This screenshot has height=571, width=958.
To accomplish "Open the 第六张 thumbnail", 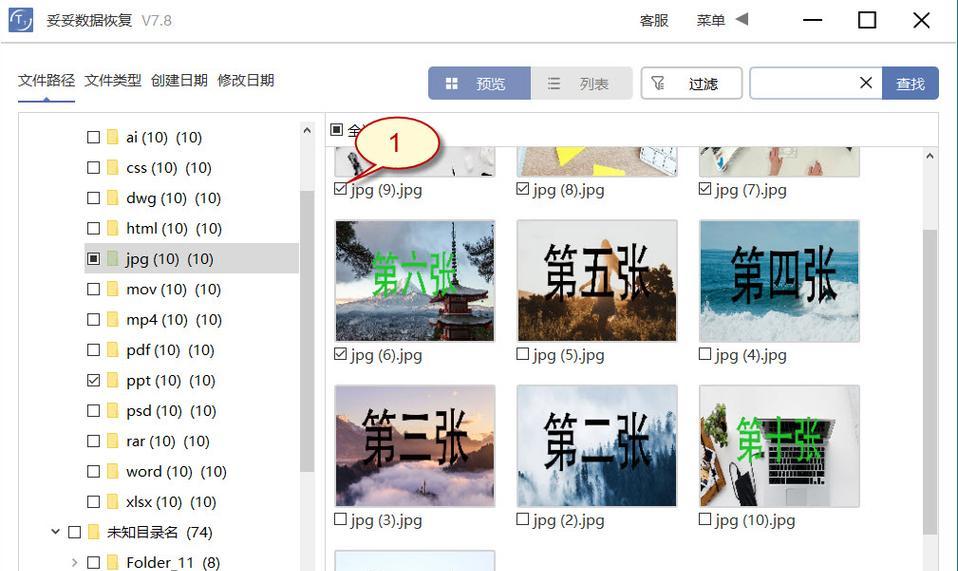I will pos(415,280).
